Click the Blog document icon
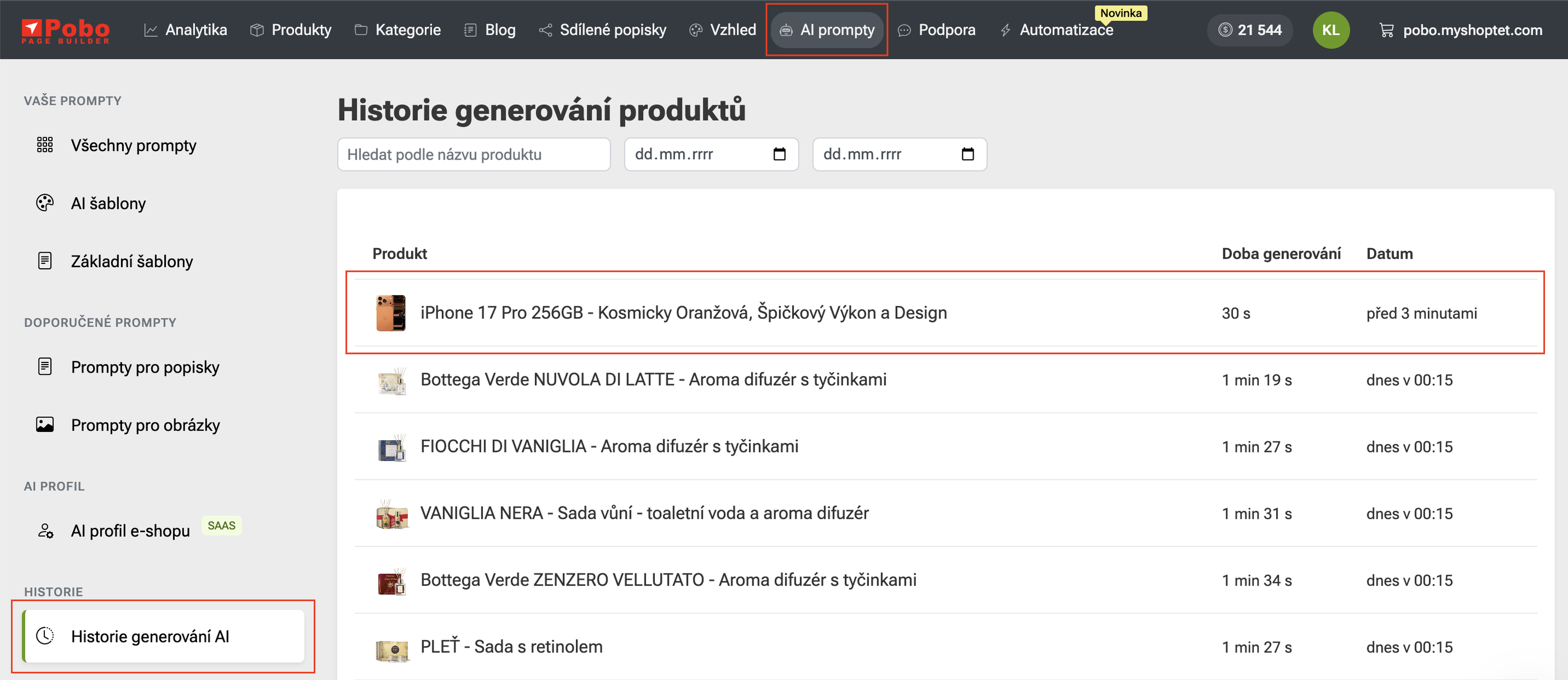The height and width of the screenshot is (680, 1568). [470, 30]
